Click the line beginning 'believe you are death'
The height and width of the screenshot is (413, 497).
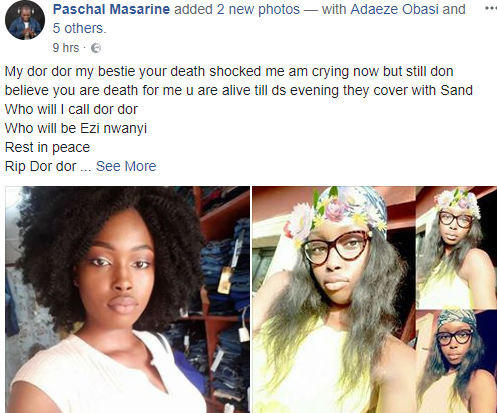coord(239,90)
